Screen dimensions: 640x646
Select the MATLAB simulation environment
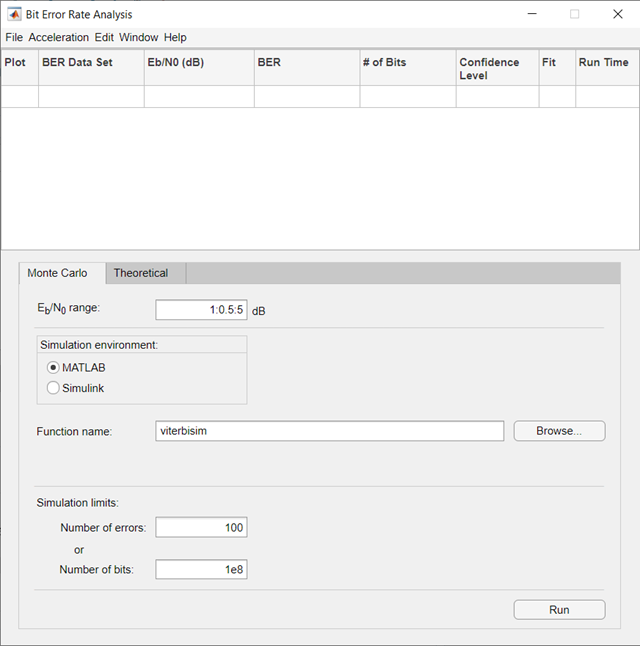(x=53, y=367)
